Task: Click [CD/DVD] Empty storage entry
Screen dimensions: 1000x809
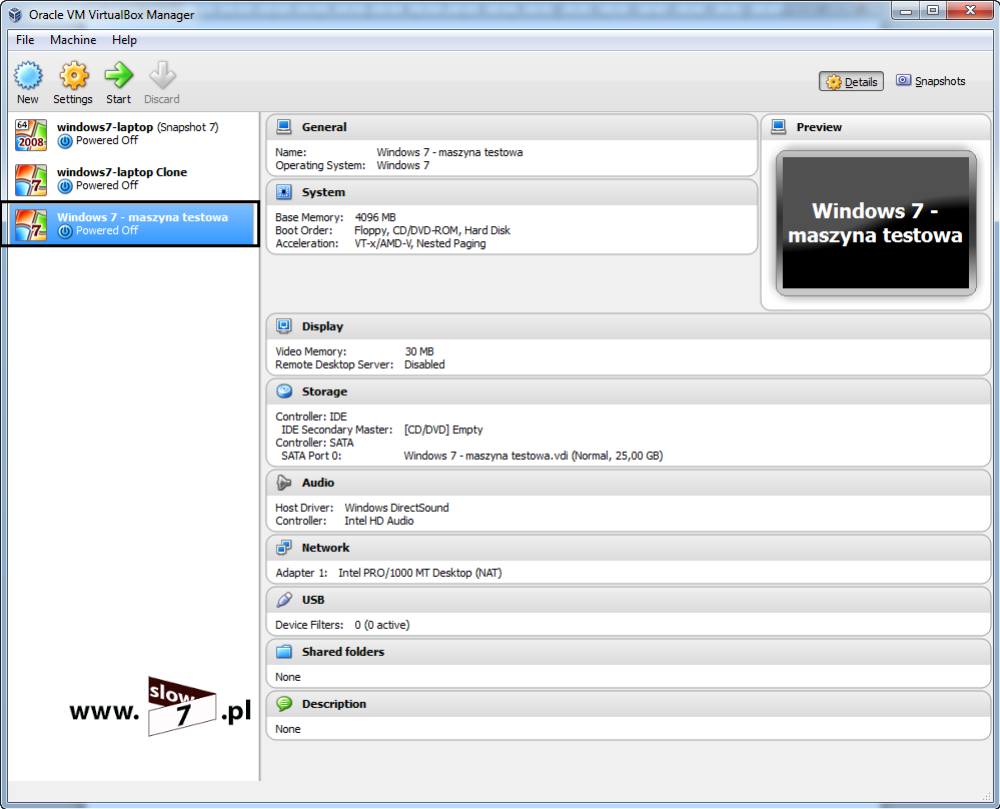Action: tap(443, 430)
